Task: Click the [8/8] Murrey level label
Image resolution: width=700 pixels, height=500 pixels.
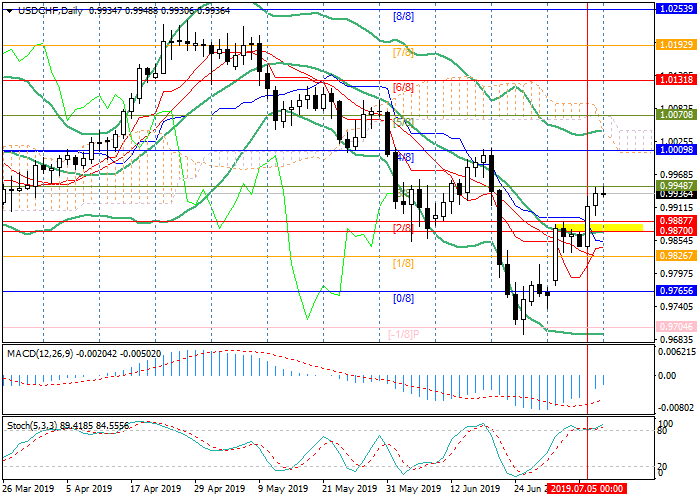Action: (x=403, y=17)
